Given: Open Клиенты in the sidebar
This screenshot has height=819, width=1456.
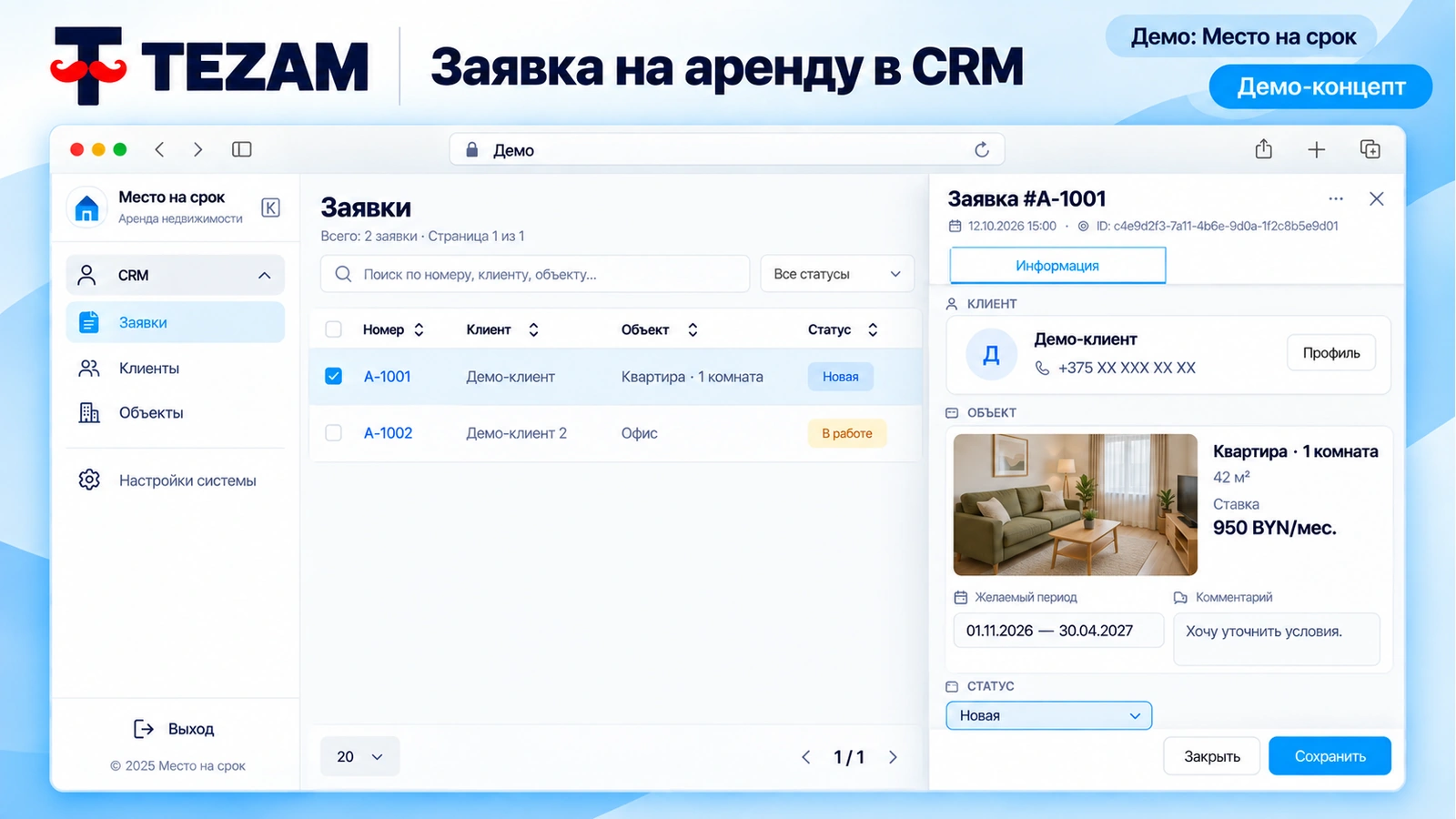Looking at the screenshot, I should point(176,368).
